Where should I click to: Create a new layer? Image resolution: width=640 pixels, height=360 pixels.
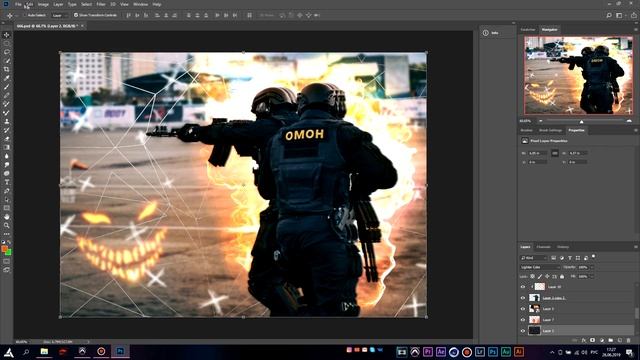click(620, 340)
